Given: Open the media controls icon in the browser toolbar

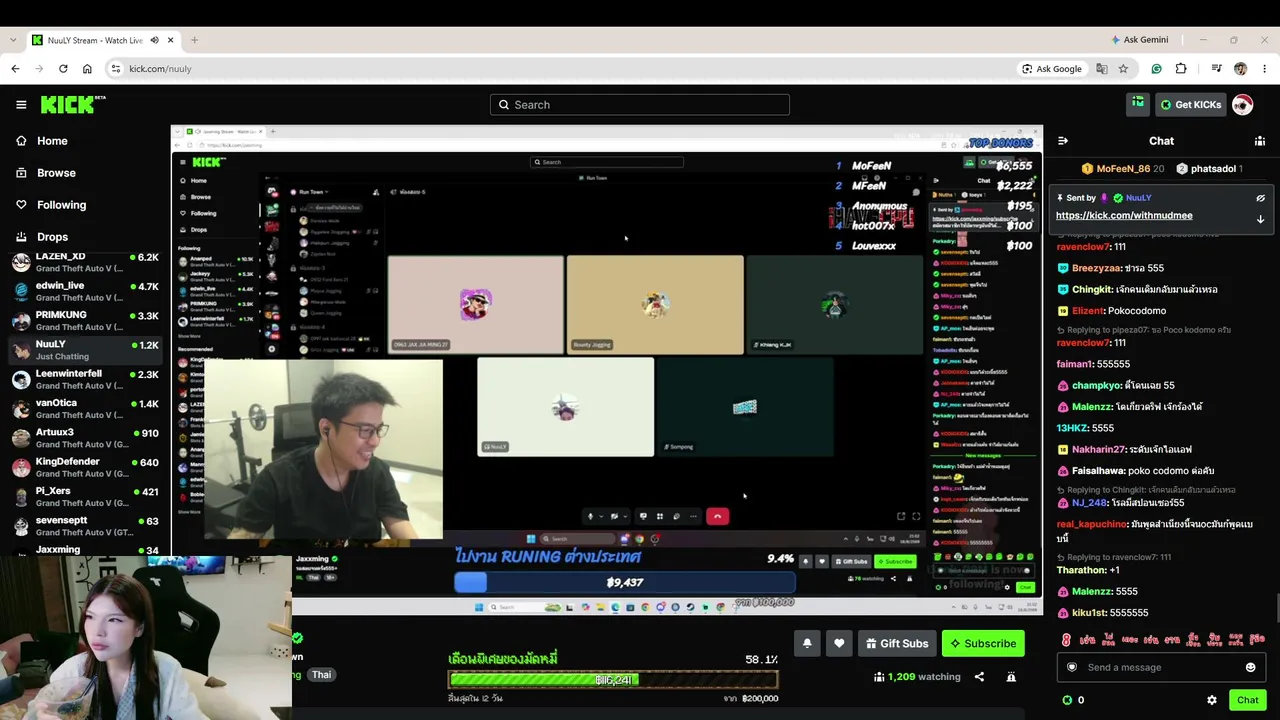Looking at the screenshot, I should tap(1216, 69).
